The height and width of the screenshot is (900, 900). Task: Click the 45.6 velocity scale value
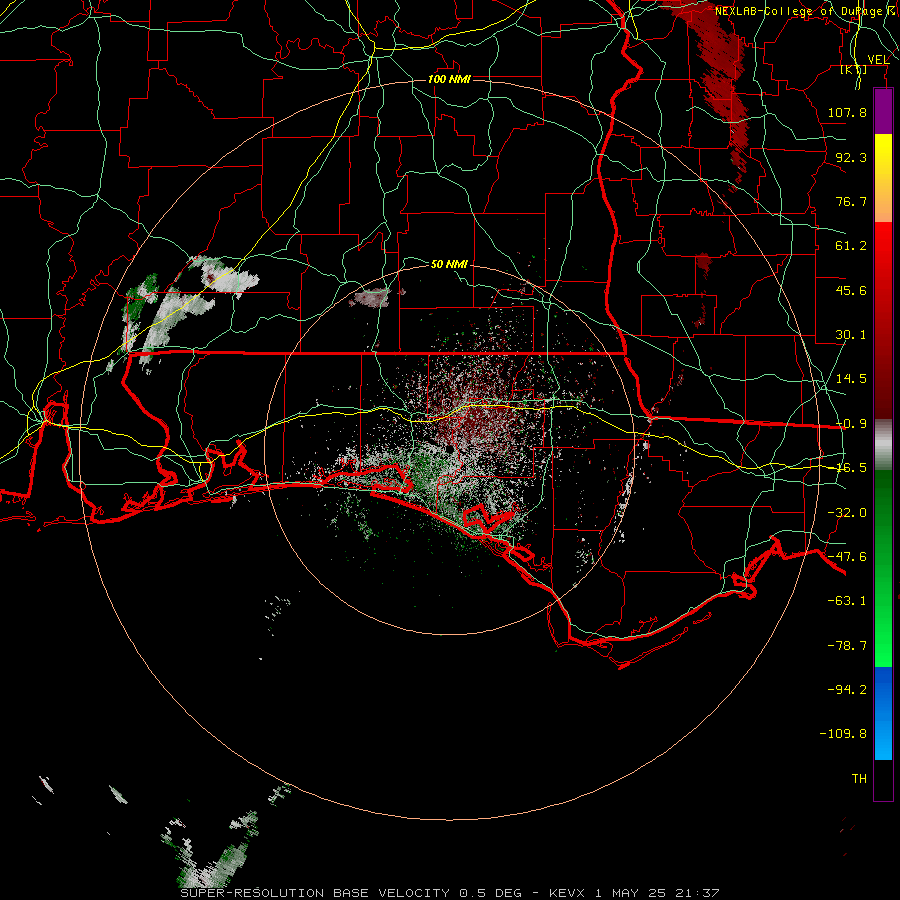point(851,290)
